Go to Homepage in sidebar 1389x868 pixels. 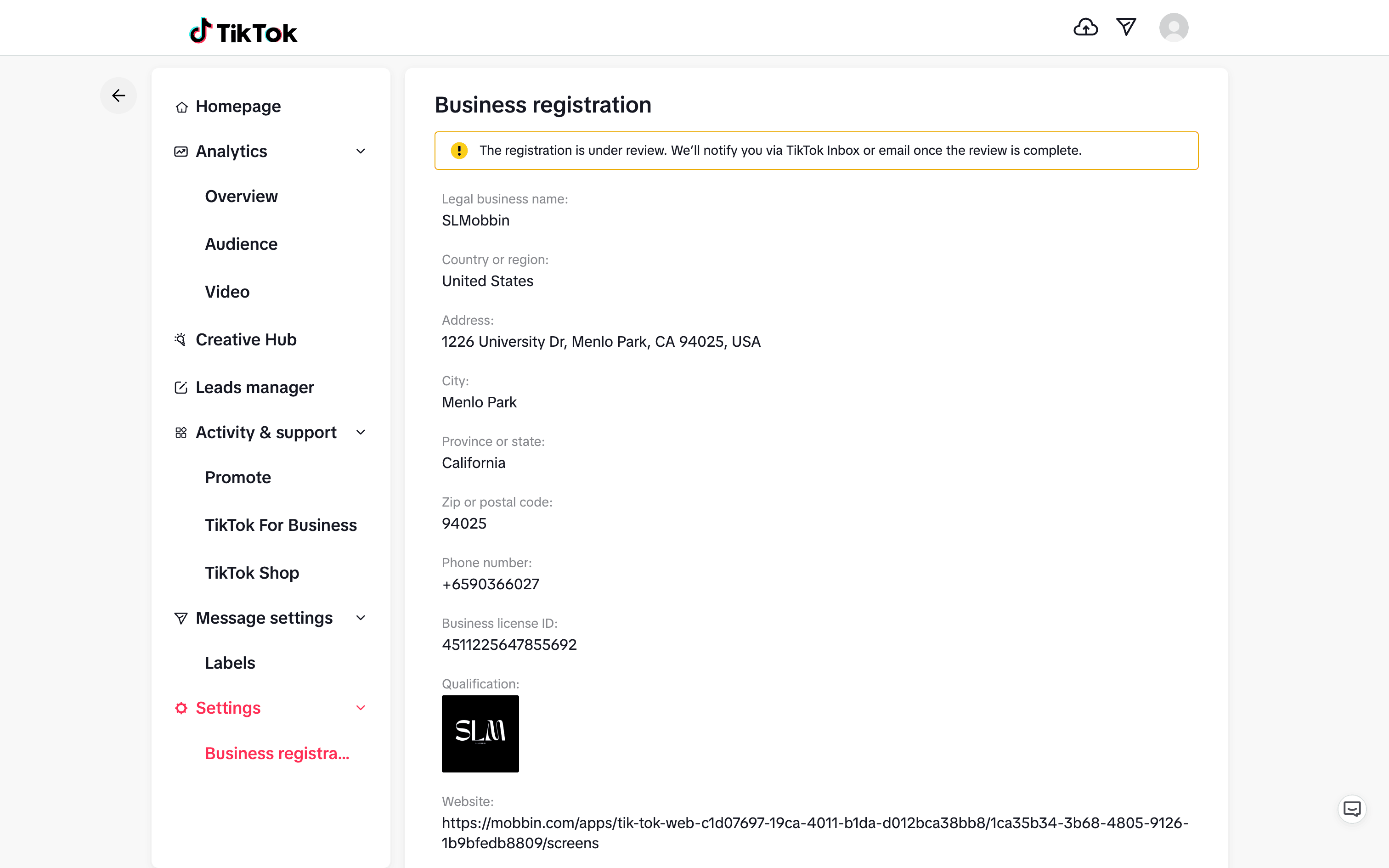click(237, 106)
